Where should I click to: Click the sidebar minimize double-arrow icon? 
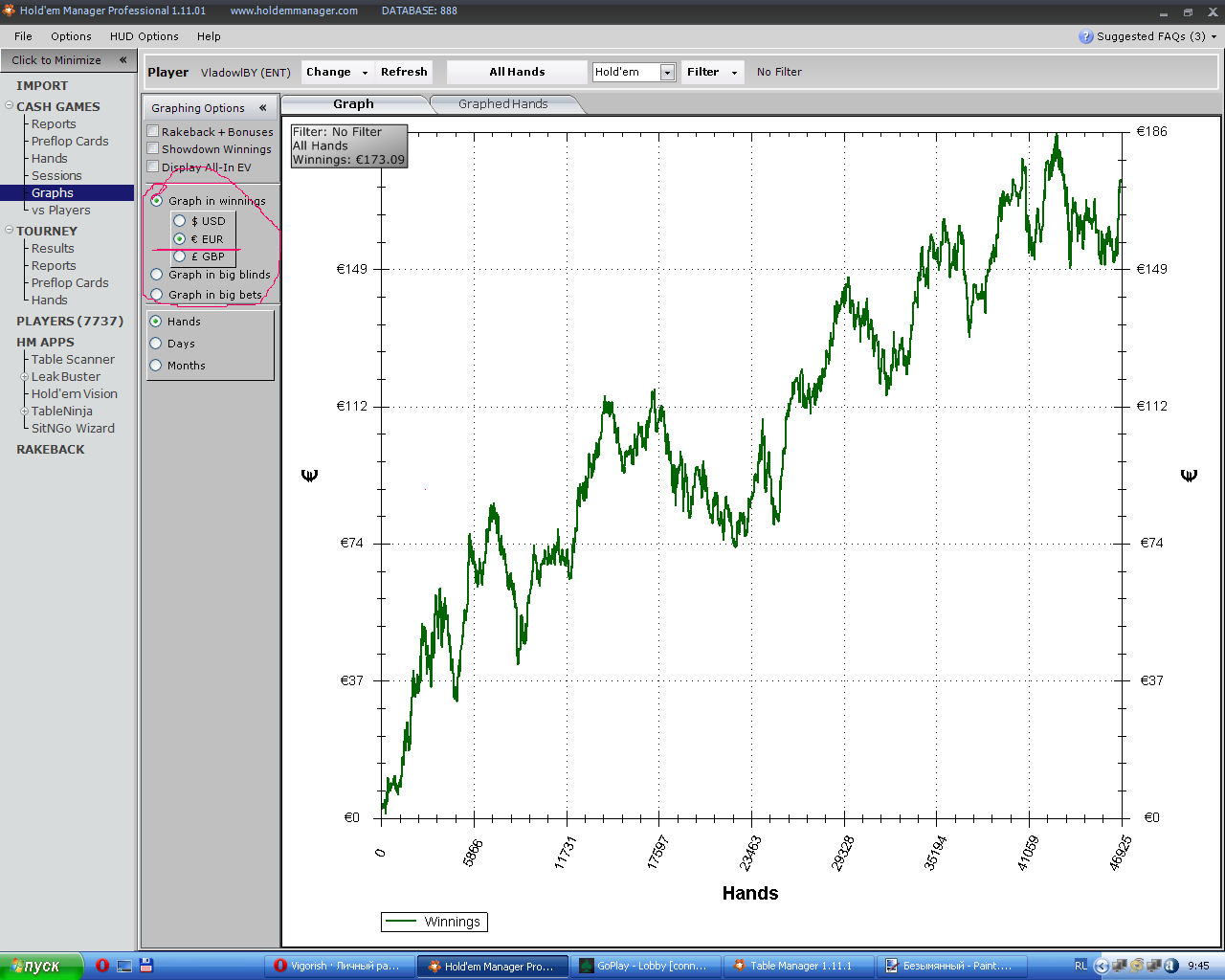pos(122,60)
